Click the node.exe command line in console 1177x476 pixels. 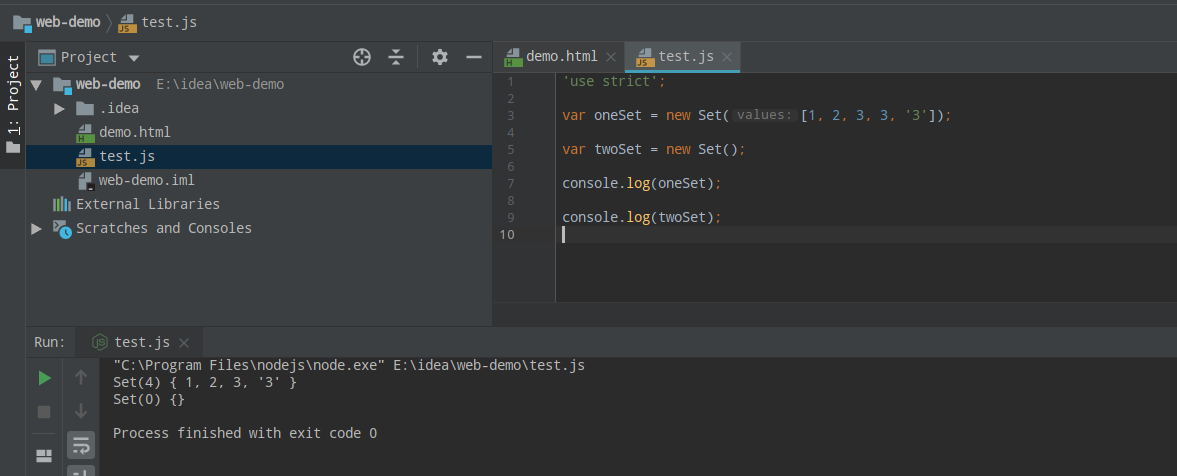(348, 366)
